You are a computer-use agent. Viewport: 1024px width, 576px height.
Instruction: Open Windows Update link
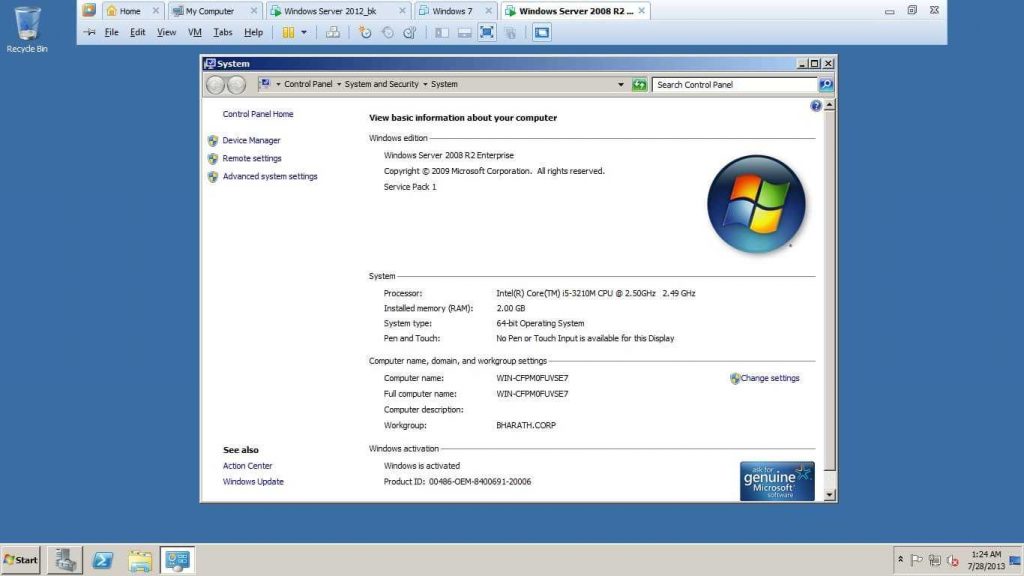tap(253, 481)
